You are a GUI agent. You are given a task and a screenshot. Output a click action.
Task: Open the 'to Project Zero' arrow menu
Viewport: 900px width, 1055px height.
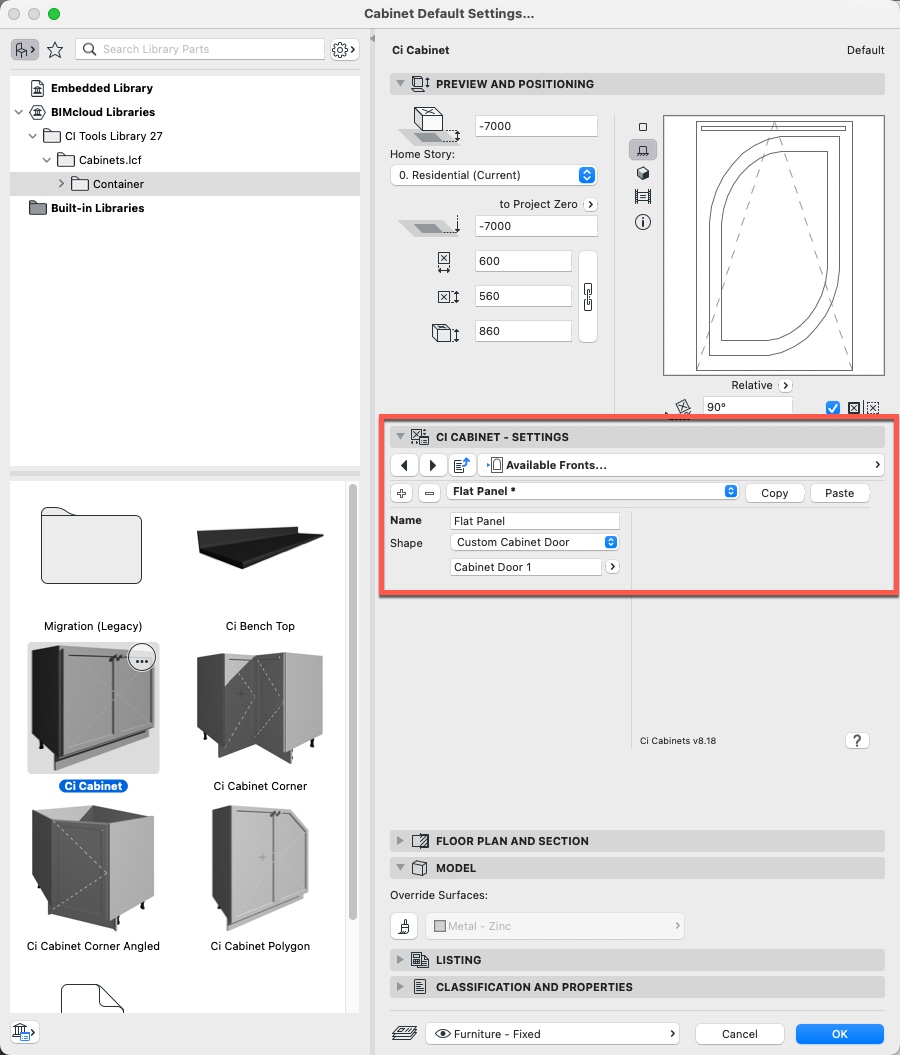pos(590,204)
